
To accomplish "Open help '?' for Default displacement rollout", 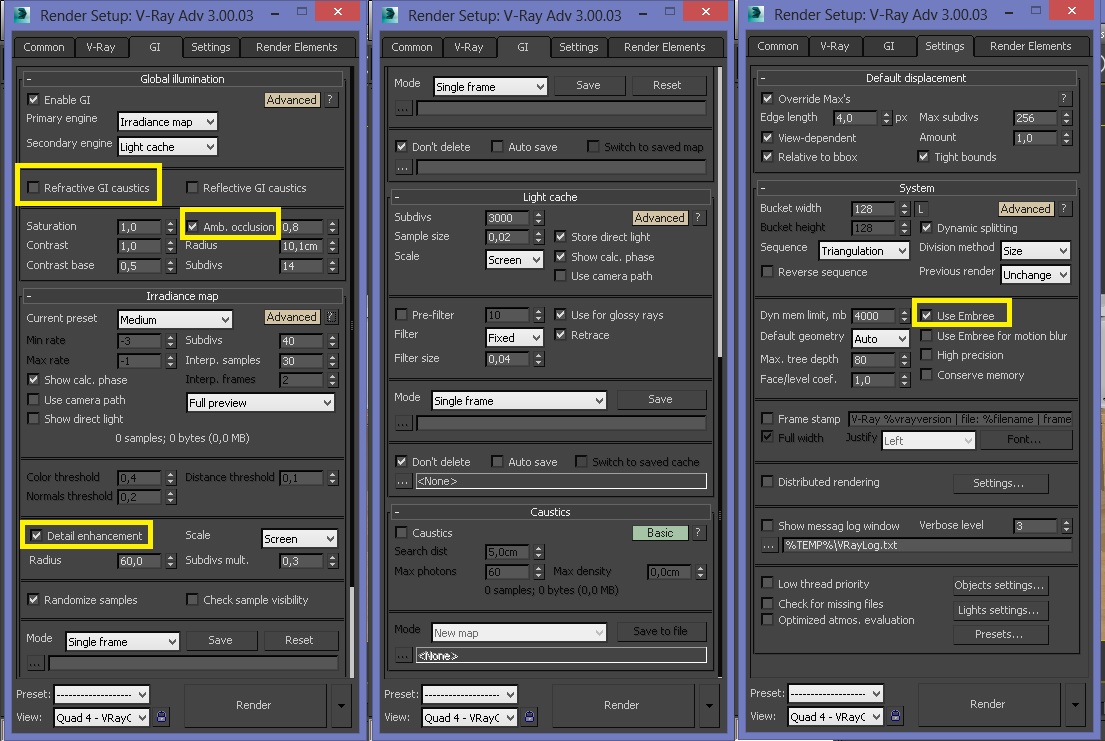I will 1064,98.
